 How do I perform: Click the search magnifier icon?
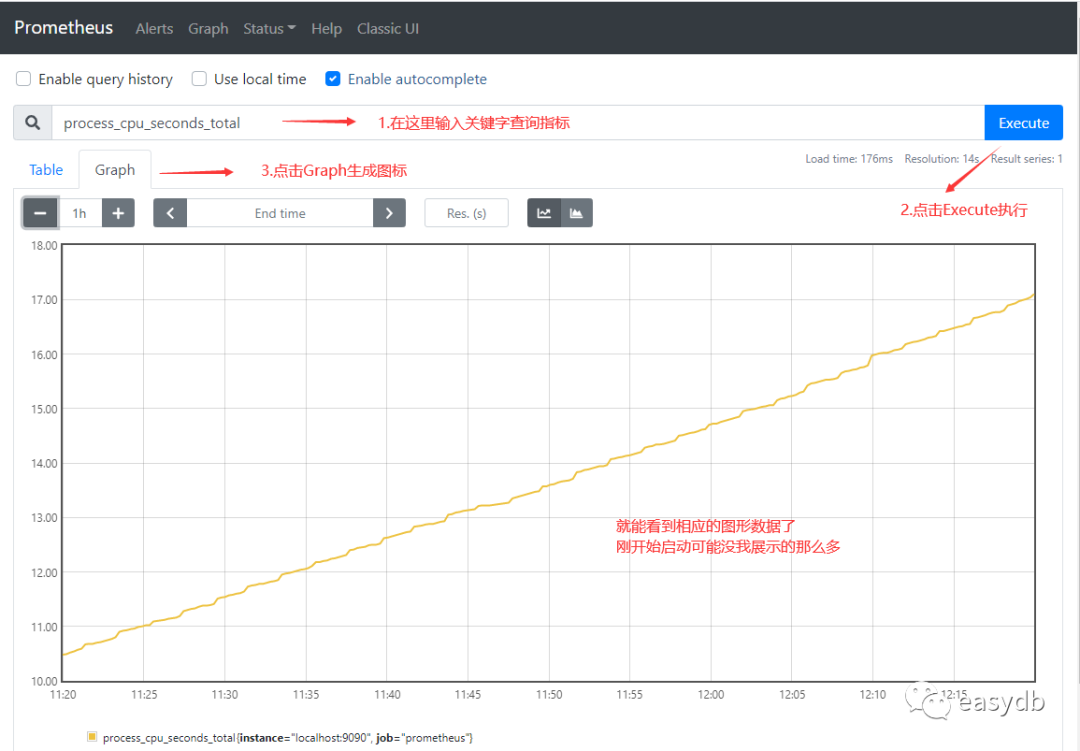[33, 123]
